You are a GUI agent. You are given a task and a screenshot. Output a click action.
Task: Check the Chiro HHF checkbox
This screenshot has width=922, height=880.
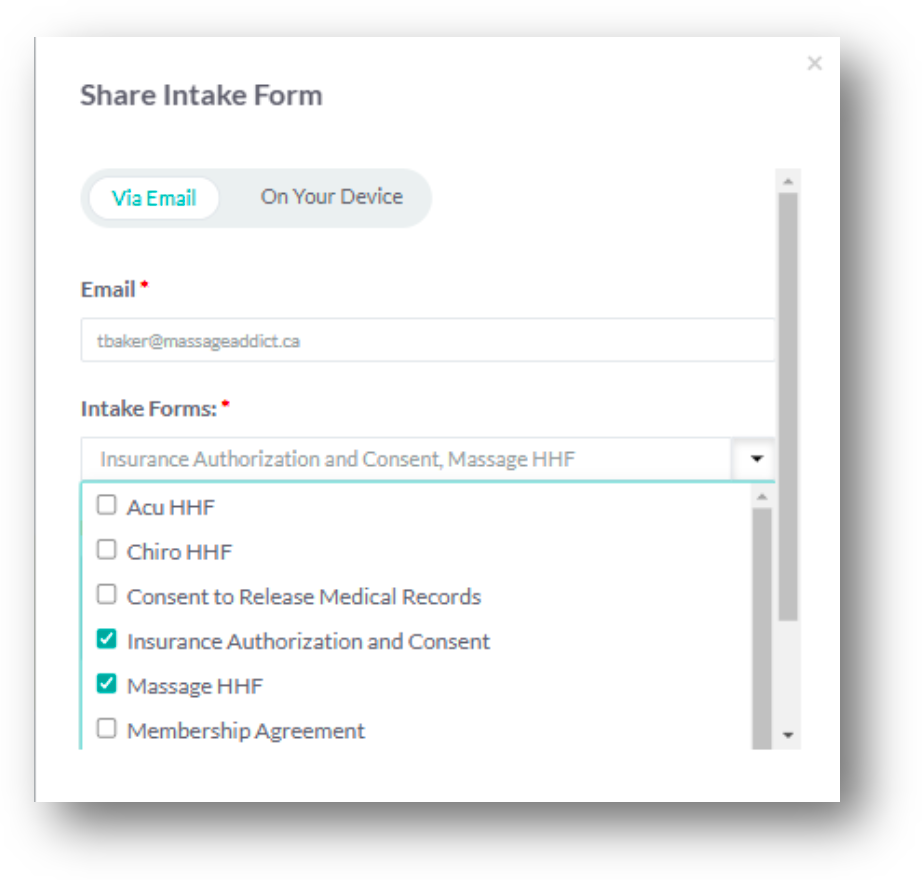[x=106, y=550]
